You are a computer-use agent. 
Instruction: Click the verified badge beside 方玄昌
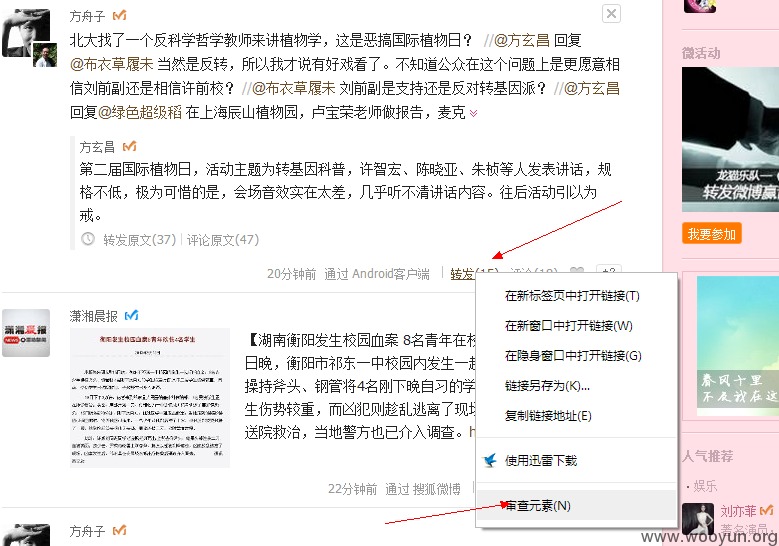(130, 147)
